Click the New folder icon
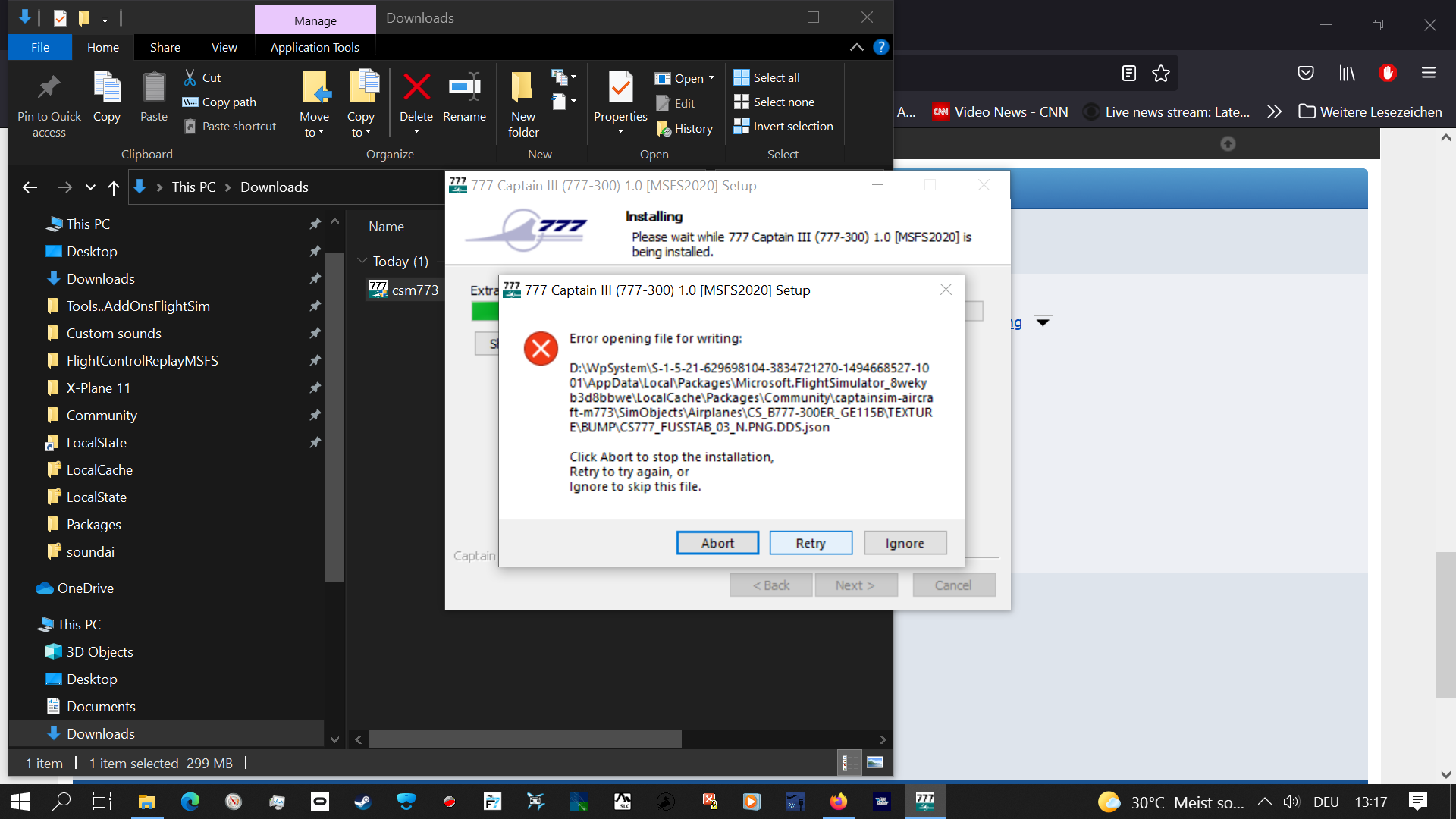This screenshot has height=819, width=1456. click(522, 88)
